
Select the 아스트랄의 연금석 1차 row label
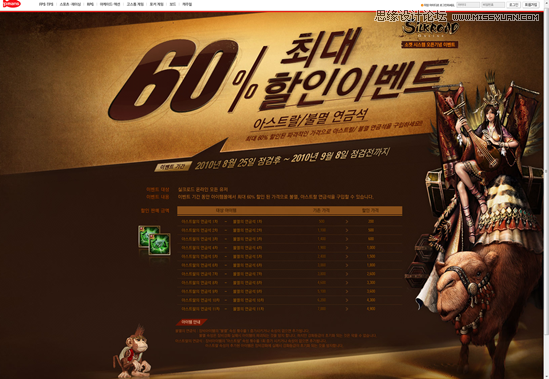pyautogui.click(x=200, y=221)
